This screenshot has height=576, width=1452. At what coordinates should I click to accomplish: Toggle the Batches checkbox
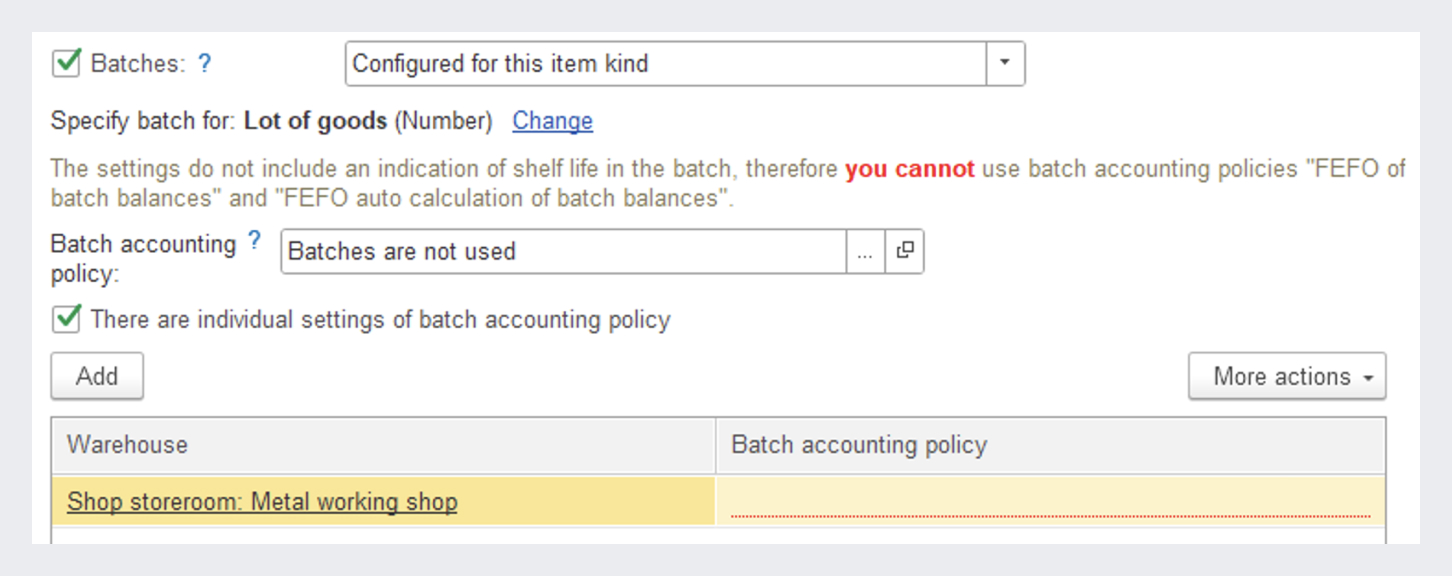(x=66, y=63)
